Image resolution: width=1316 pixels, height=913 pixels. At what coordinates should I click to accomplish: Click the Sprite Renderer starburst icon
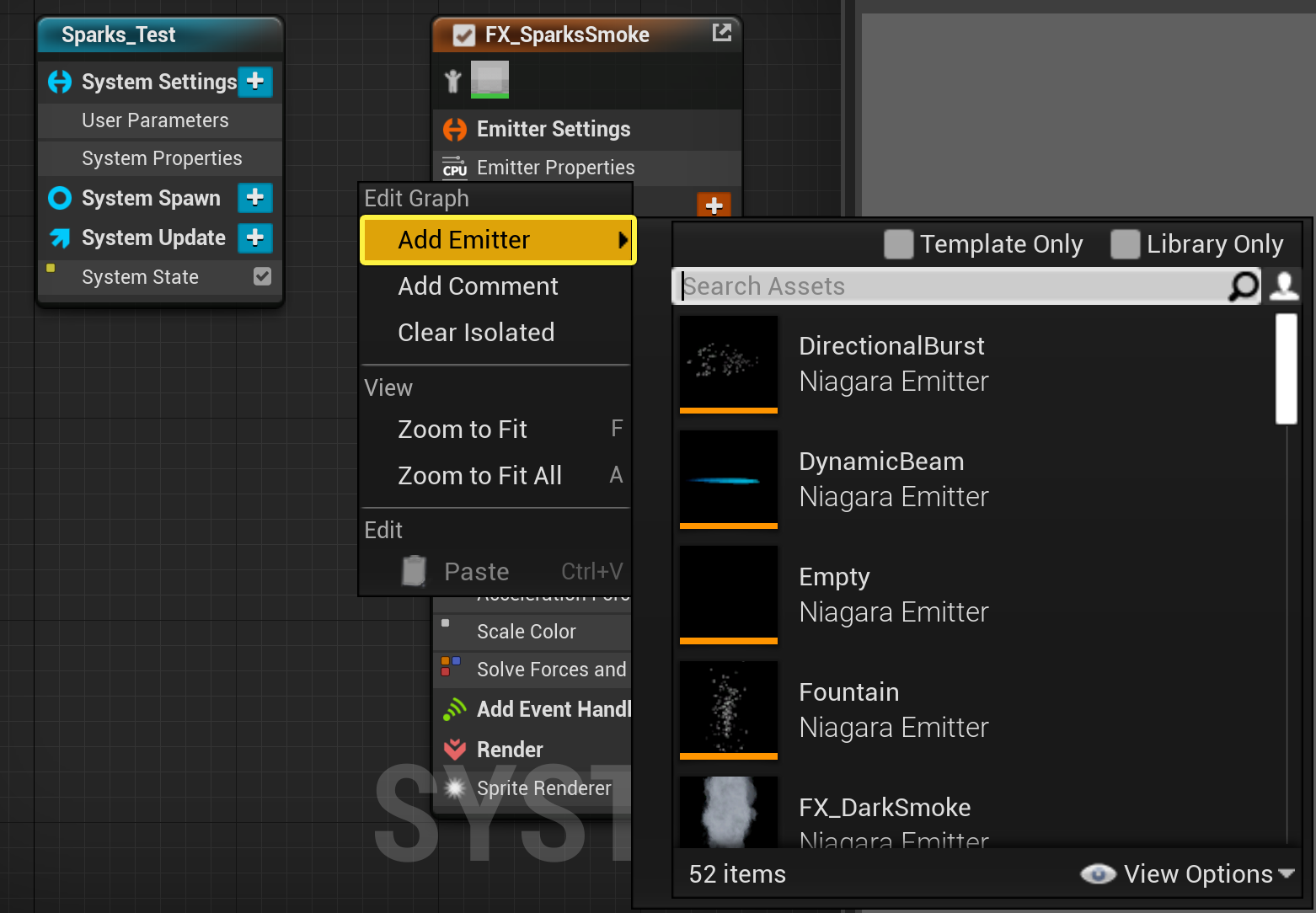pos(455,788)
